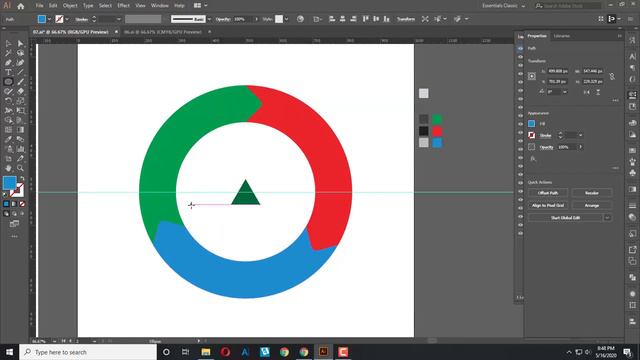Open Arrange Documents dropdown
The image size is (640, 360).
tap(200, 6)
